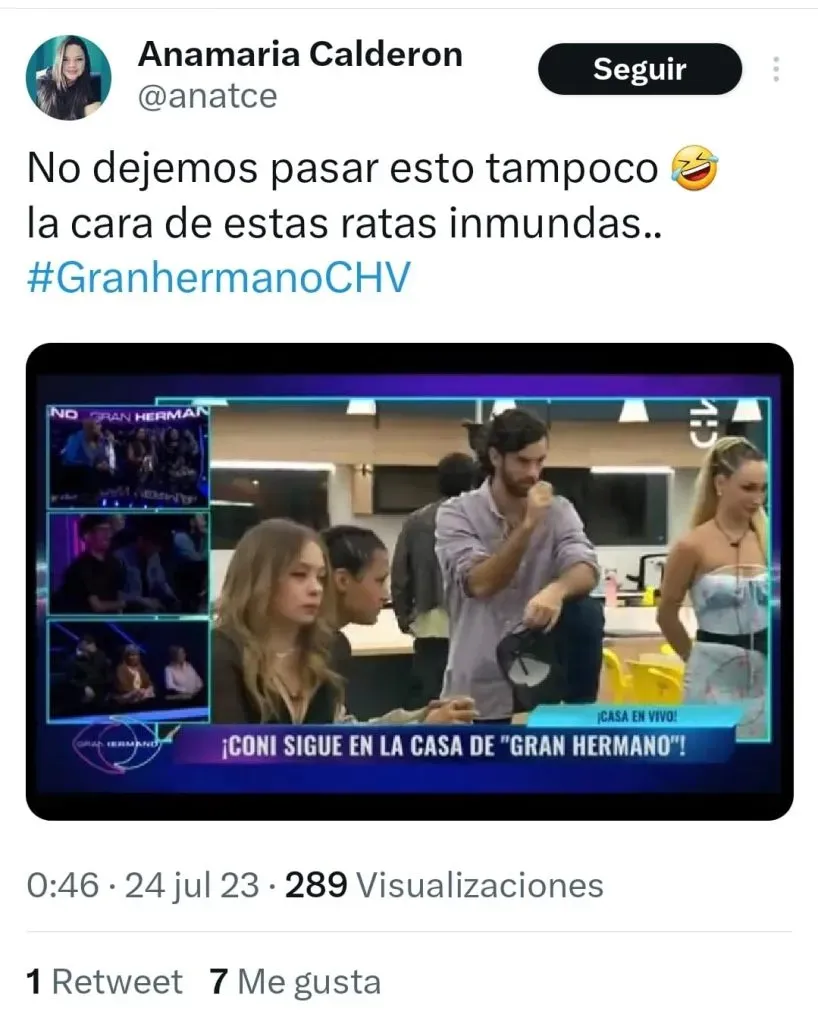Open the three-dot more options menu
Screen dimensions: 818x1024
point(776,69)
